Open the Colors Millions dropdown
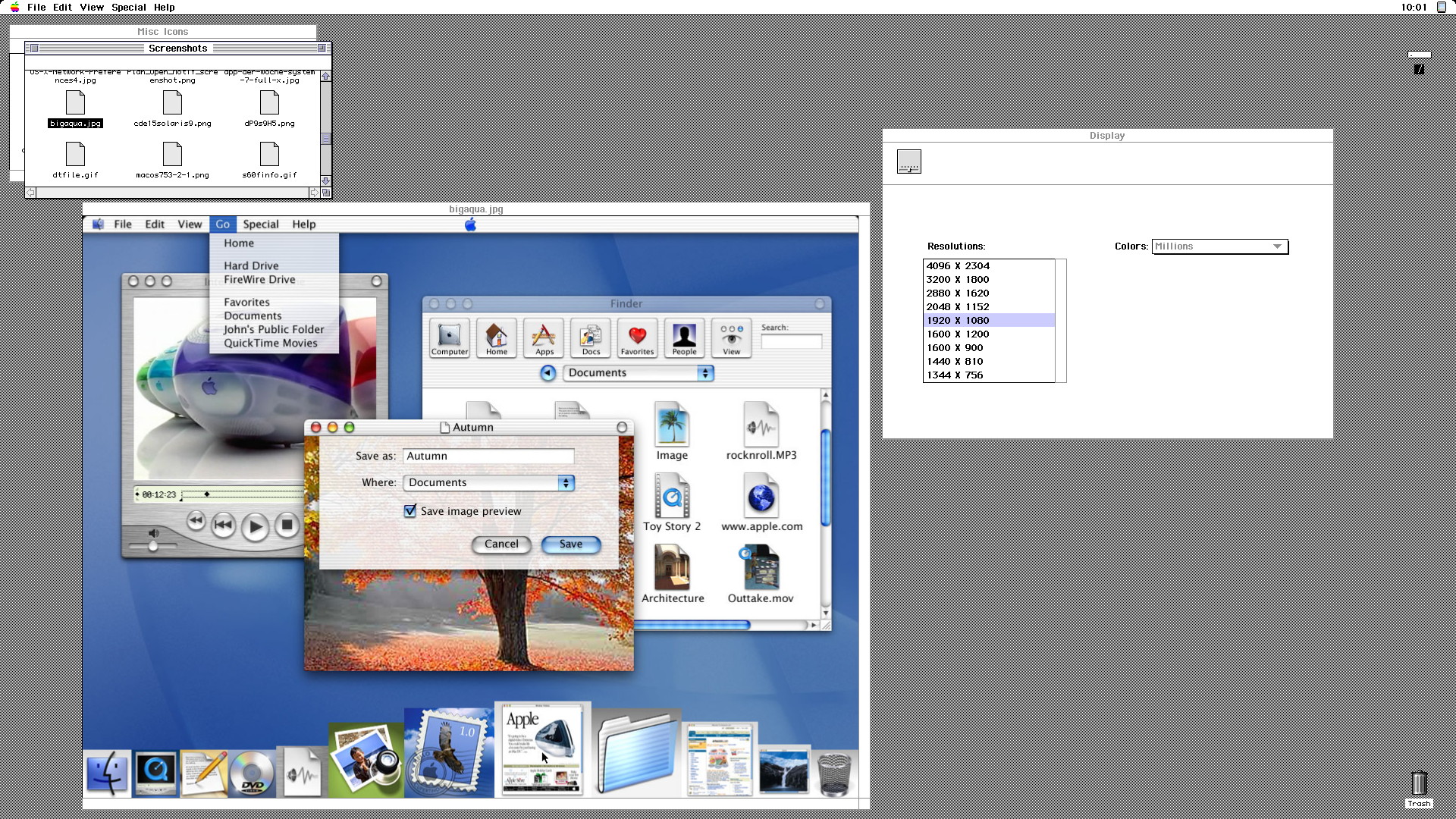Viewport: 1456px width, 819px height. [1219, 246]
